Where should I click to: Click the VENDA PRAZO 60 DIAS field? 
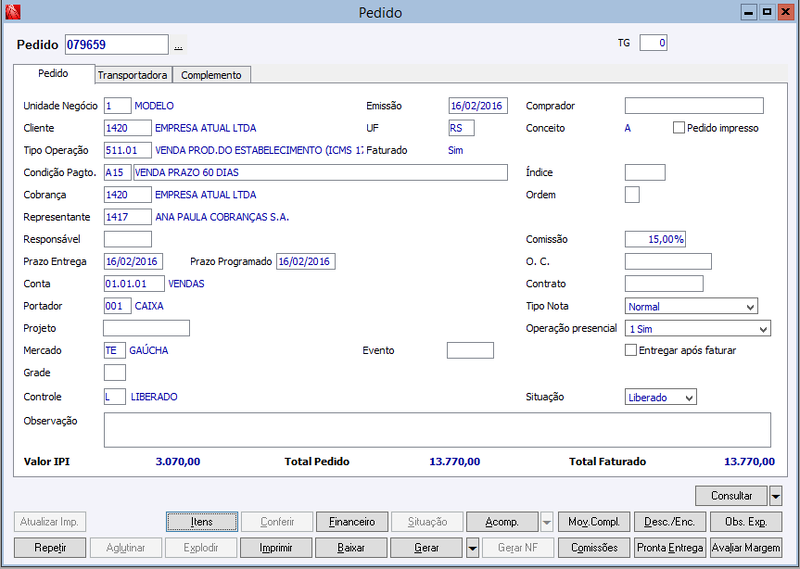320,172
